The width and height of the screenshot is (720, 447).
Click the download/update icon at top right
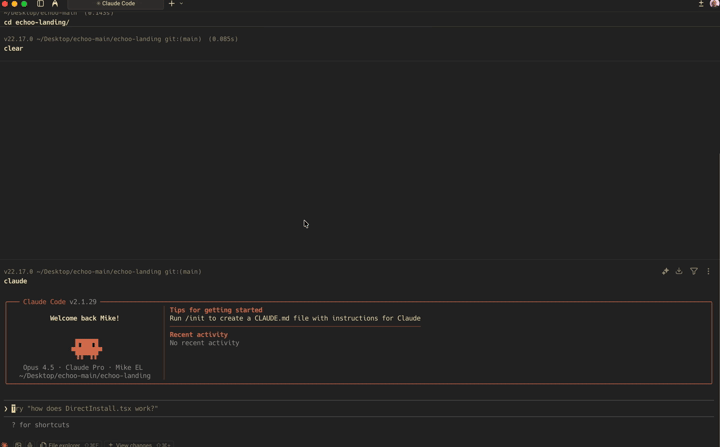click(x=701, y=4)
